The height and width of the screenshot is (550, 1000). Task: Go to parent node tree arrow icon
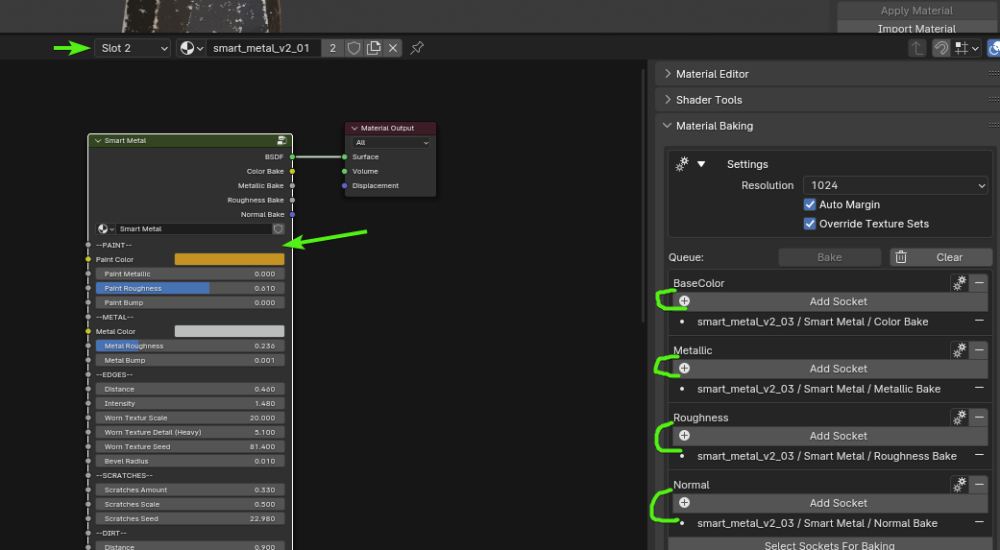tap(916, 48)
